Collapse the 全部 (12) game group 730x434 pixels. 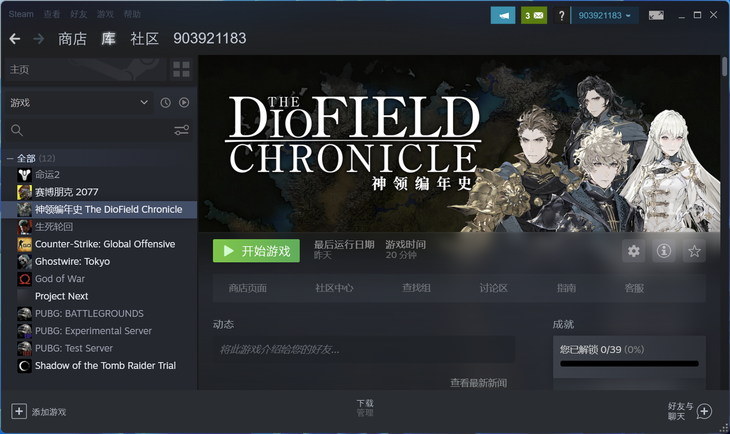coord(10,158)
